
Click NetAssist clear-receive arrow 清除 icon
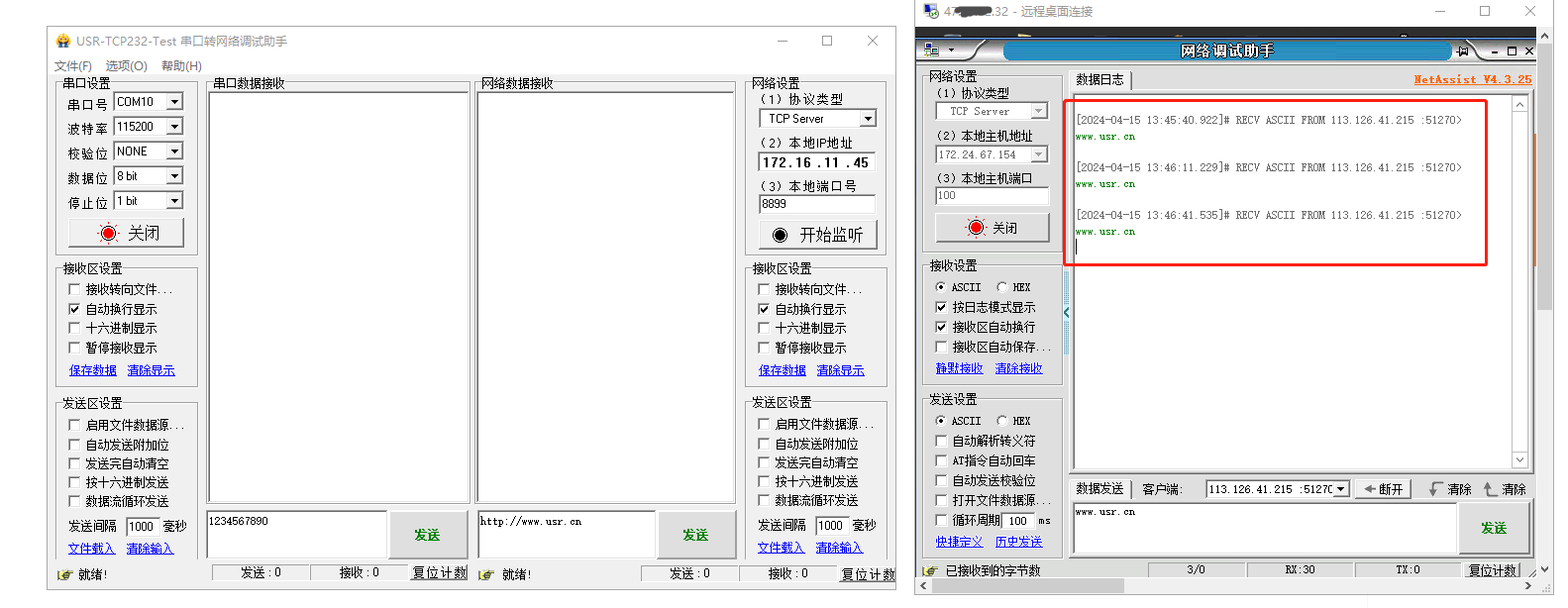[x=1435, y=489]
